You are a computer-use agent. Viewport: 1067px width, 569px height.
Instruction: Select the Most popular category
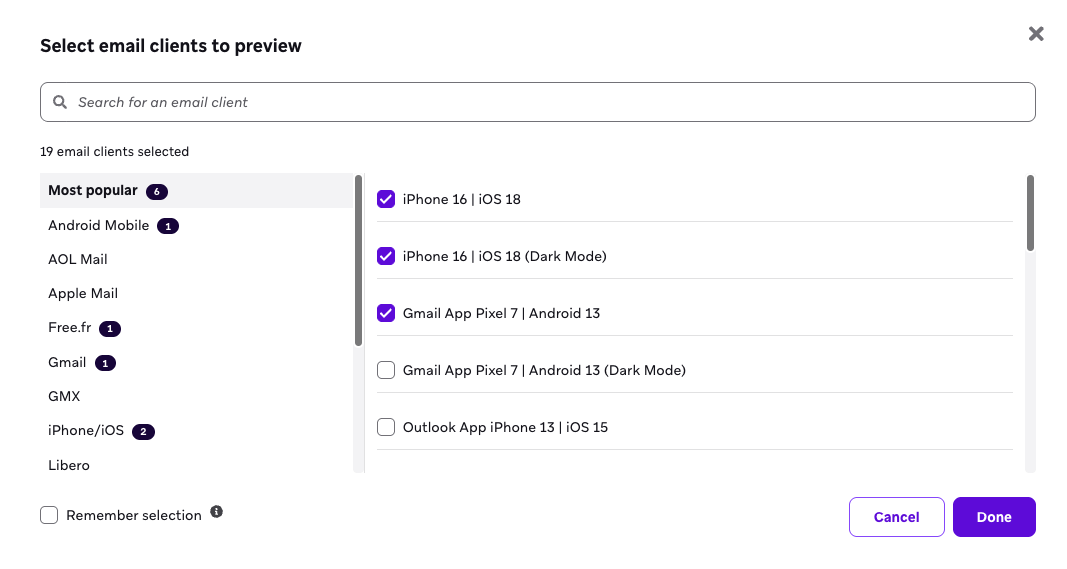click(93, 190)
